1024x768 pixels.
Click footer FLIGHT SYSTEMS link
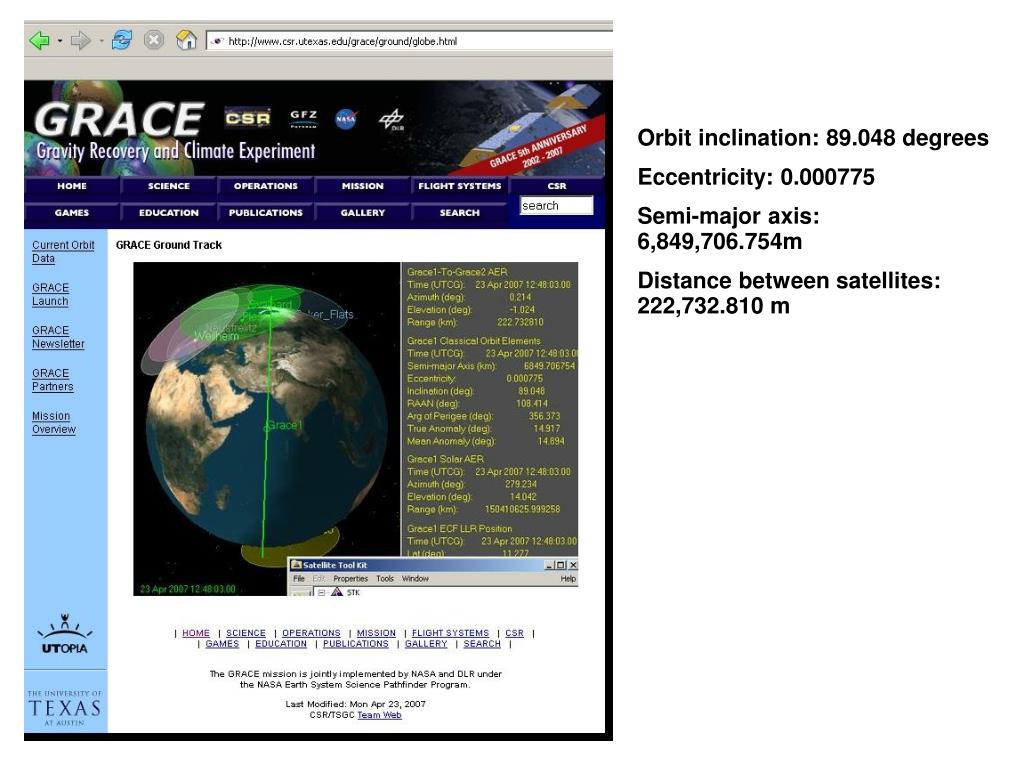[450, 633]
